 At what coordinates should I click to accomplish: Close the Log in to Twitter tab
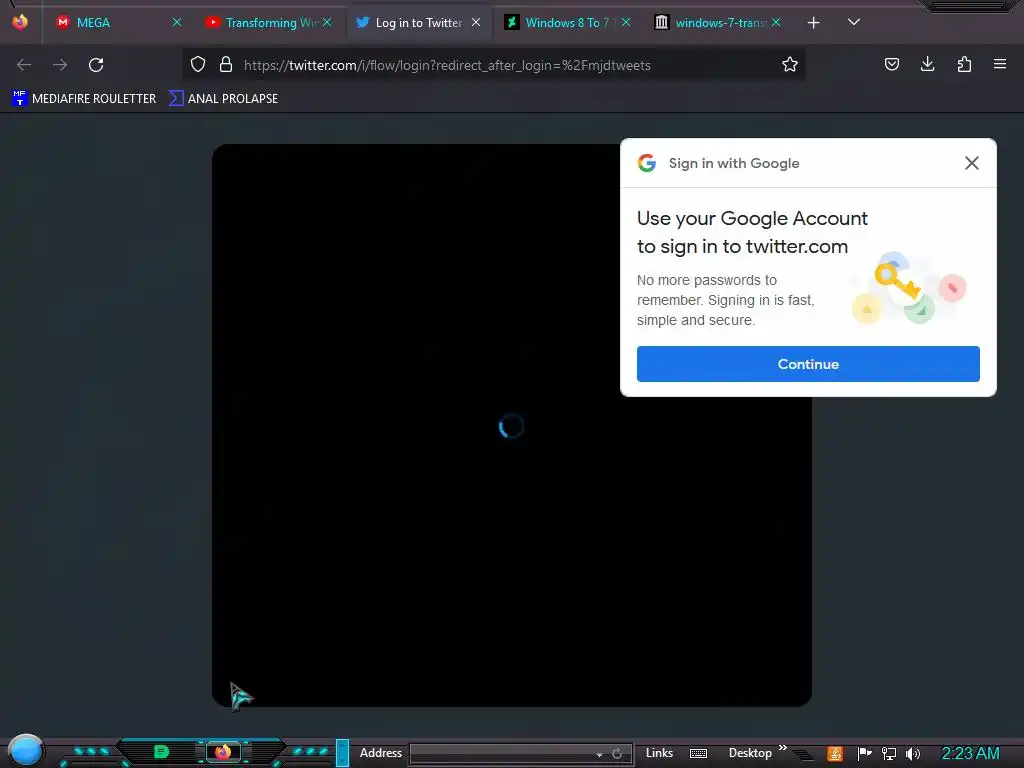(x=476, y=22)
